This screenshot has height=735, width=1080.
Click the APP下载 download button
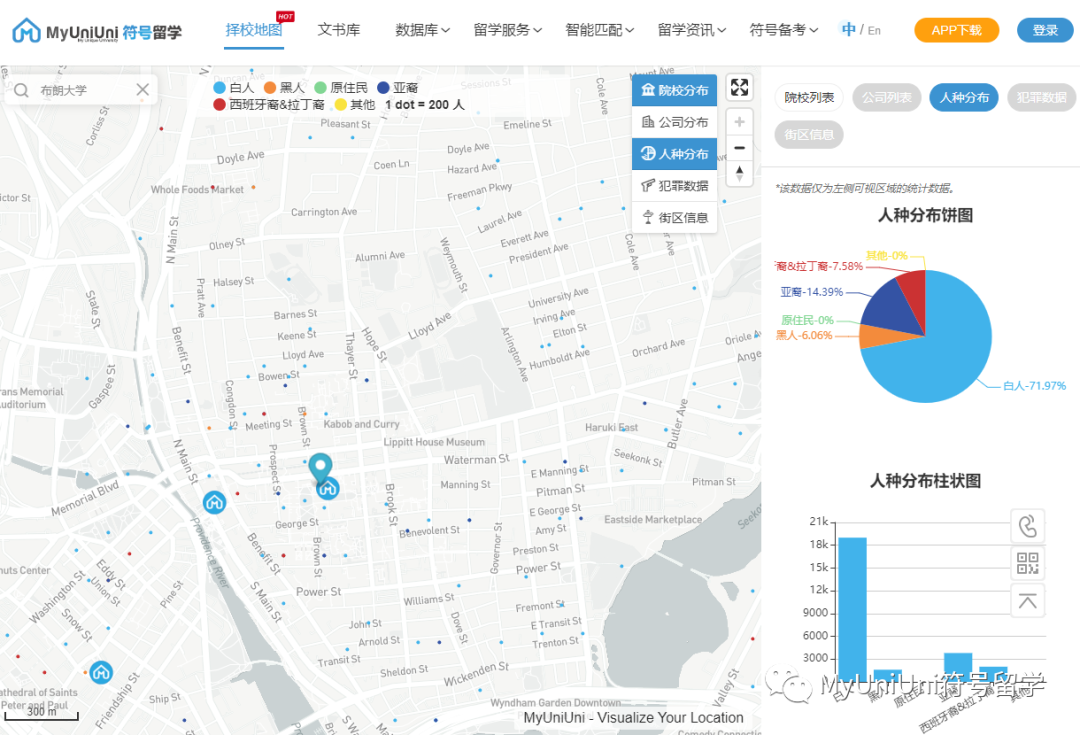(956, 30)
